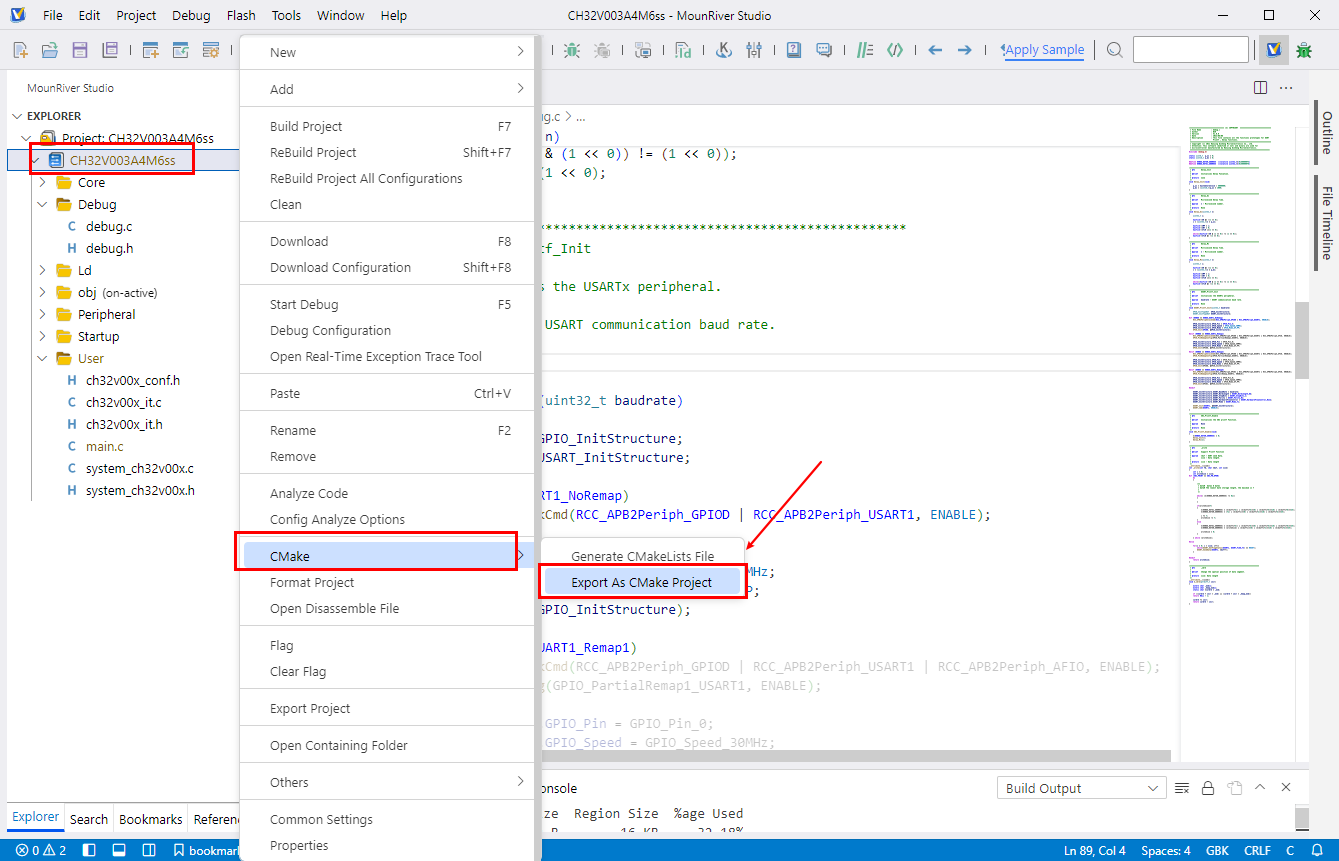This screenshot has width=1339, height=861.
Task: Click the console clear lines icon
Action: tap(1182, 788)
